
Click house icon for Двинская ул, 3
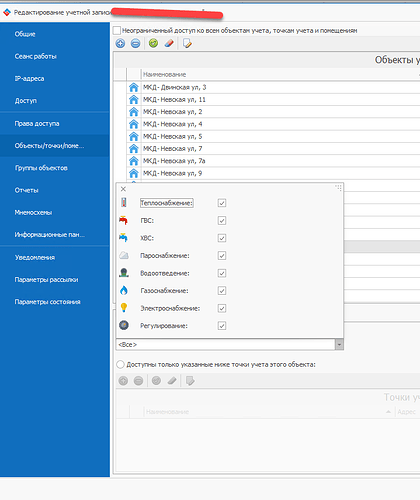point(134,87)
